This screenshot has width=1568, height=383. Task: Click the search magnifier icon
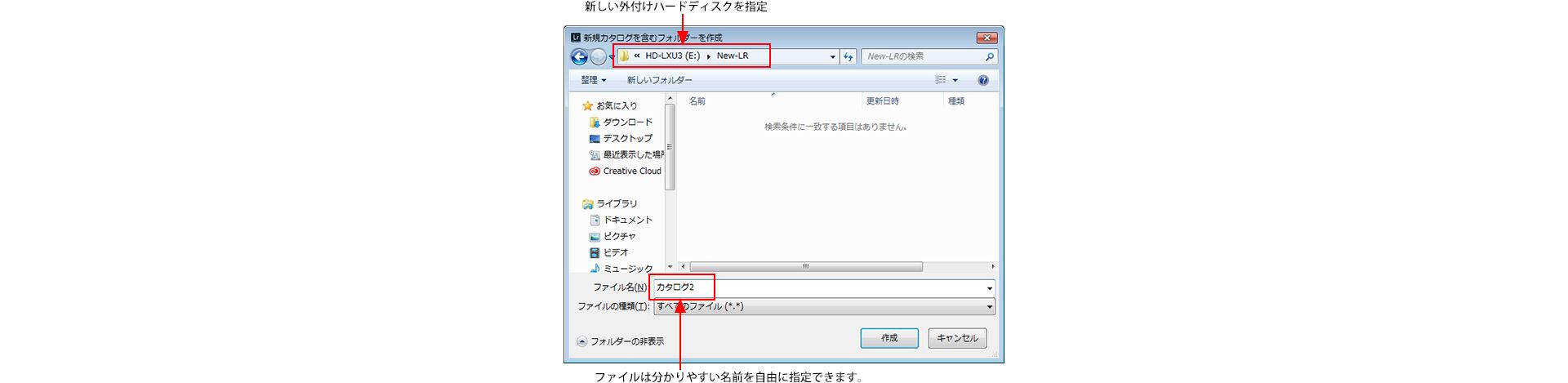[x=989, y=56]
